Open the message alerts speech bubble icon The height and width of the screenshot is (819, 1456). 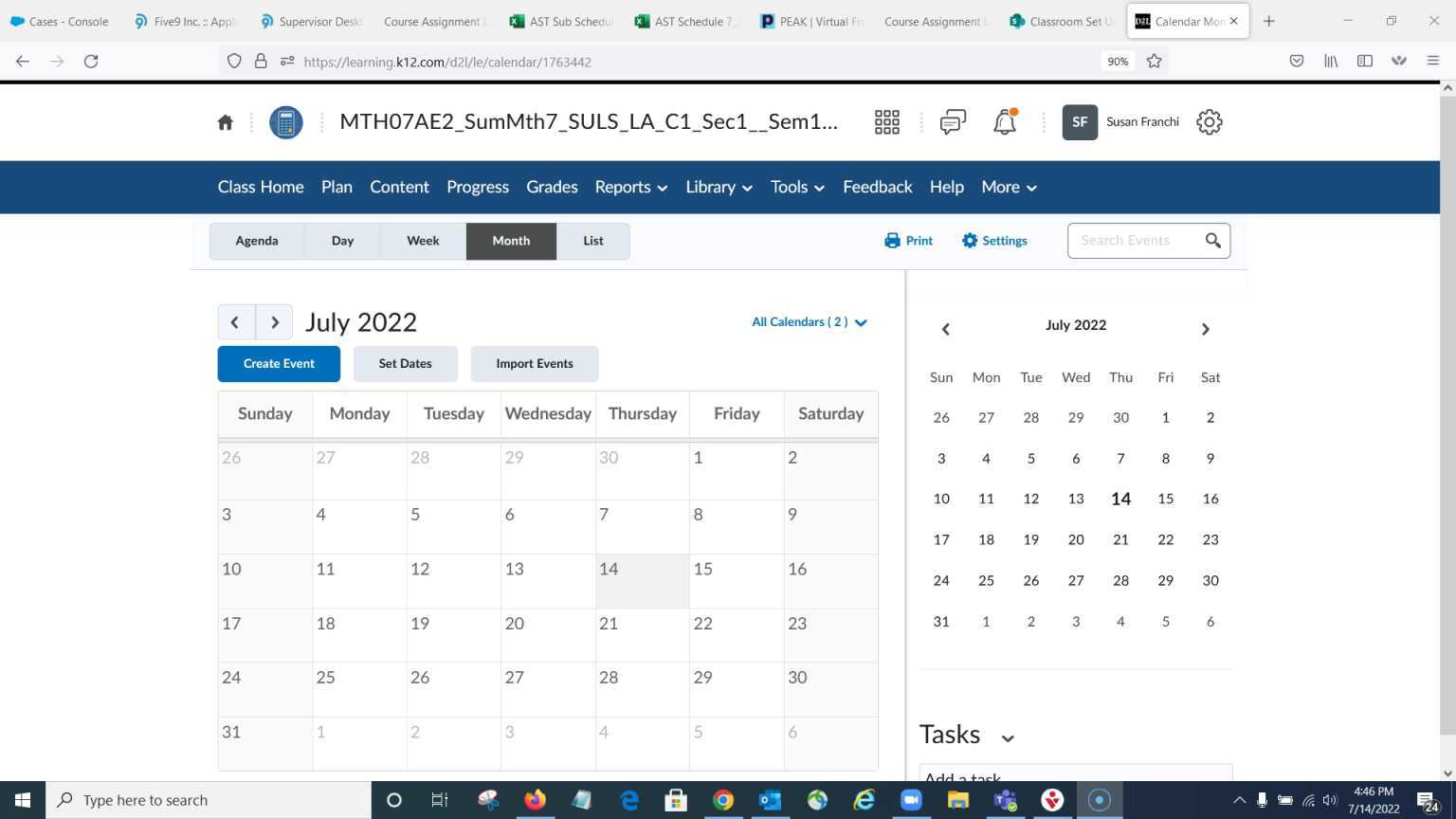click(x=952, y=121)
